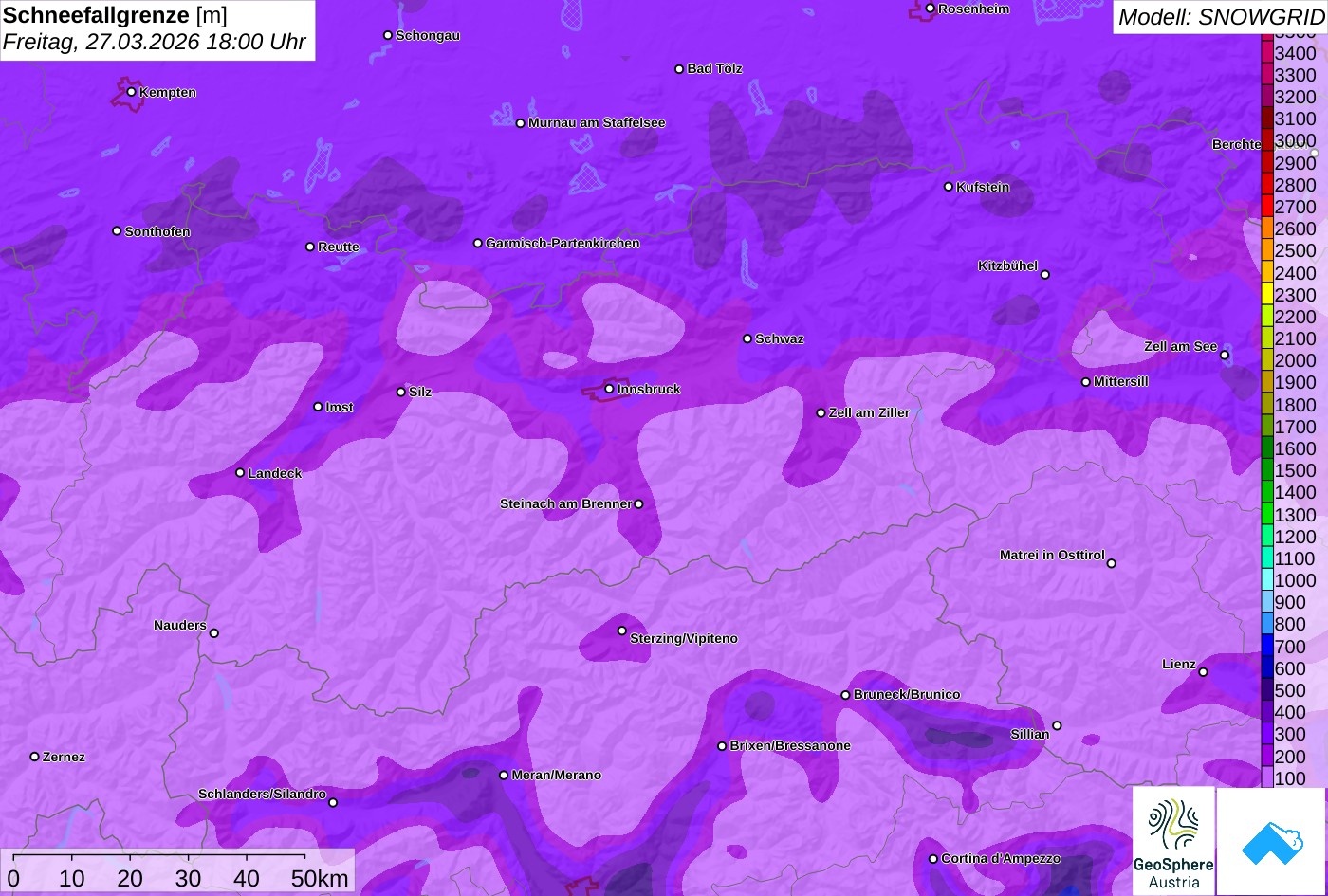Image resolution: width=1328 pixels, height=896 pixels.
Task: Click the 0 mark on scale bar
Action: pos(13,878)
